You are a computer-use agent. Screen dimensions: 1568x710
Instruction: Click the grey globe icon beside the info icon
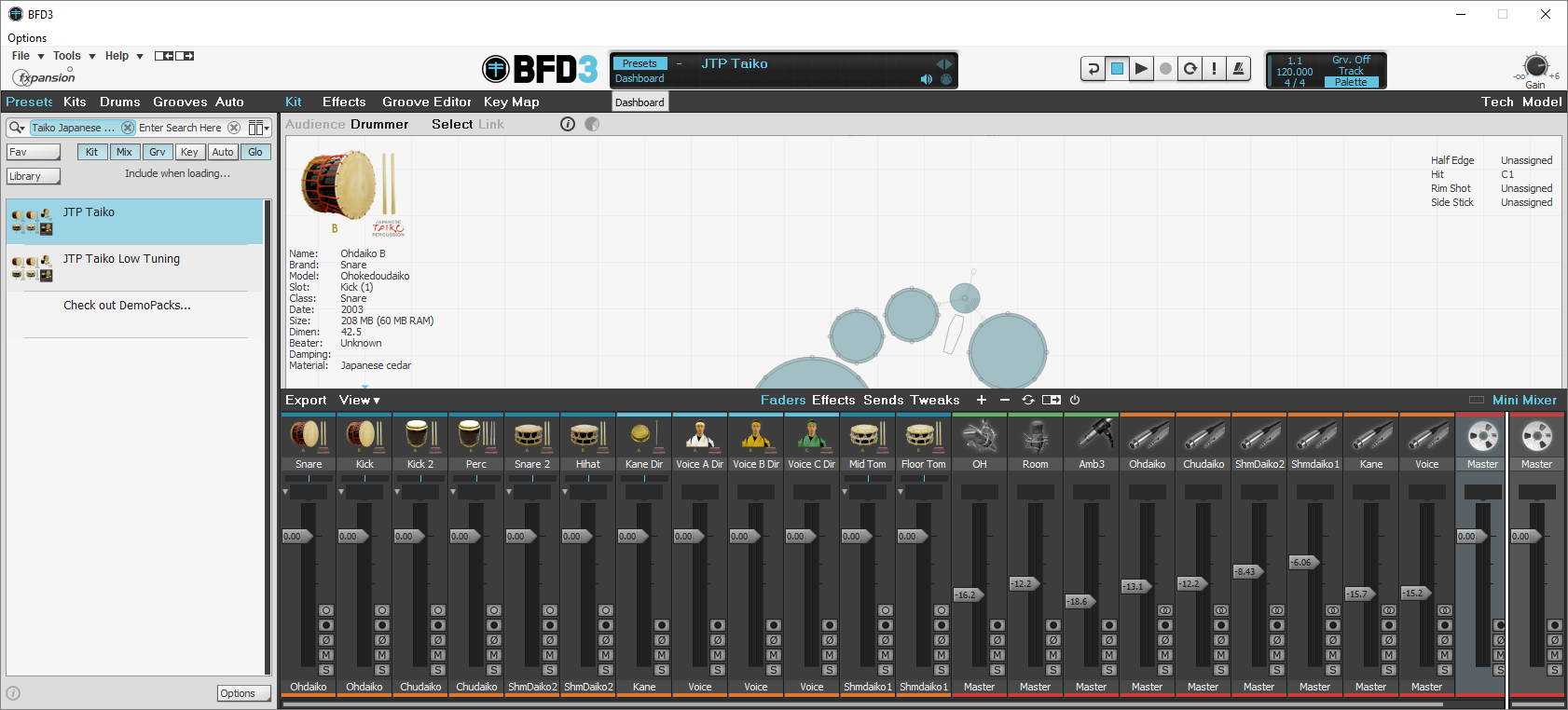[592, 124]
